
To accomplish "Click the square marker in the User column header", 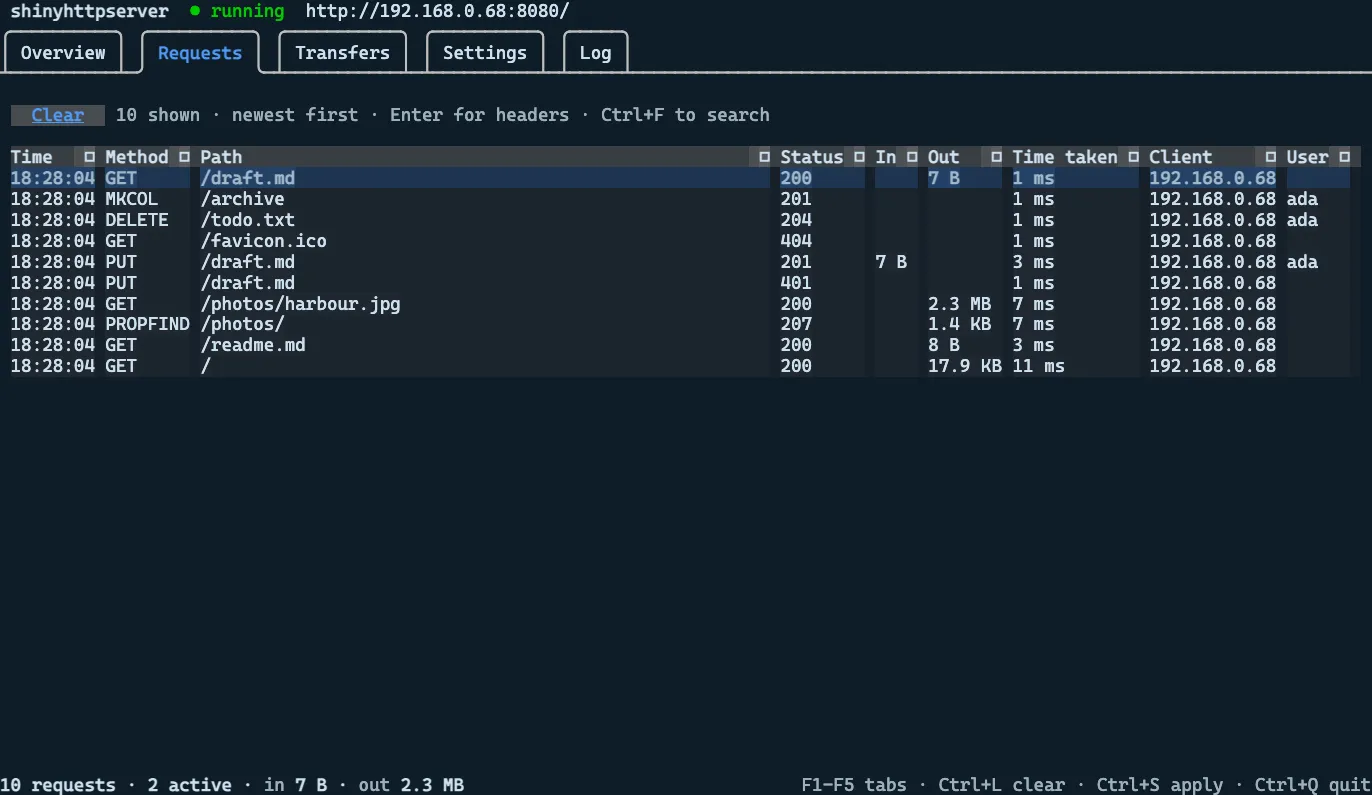I will pos(1344,157).
